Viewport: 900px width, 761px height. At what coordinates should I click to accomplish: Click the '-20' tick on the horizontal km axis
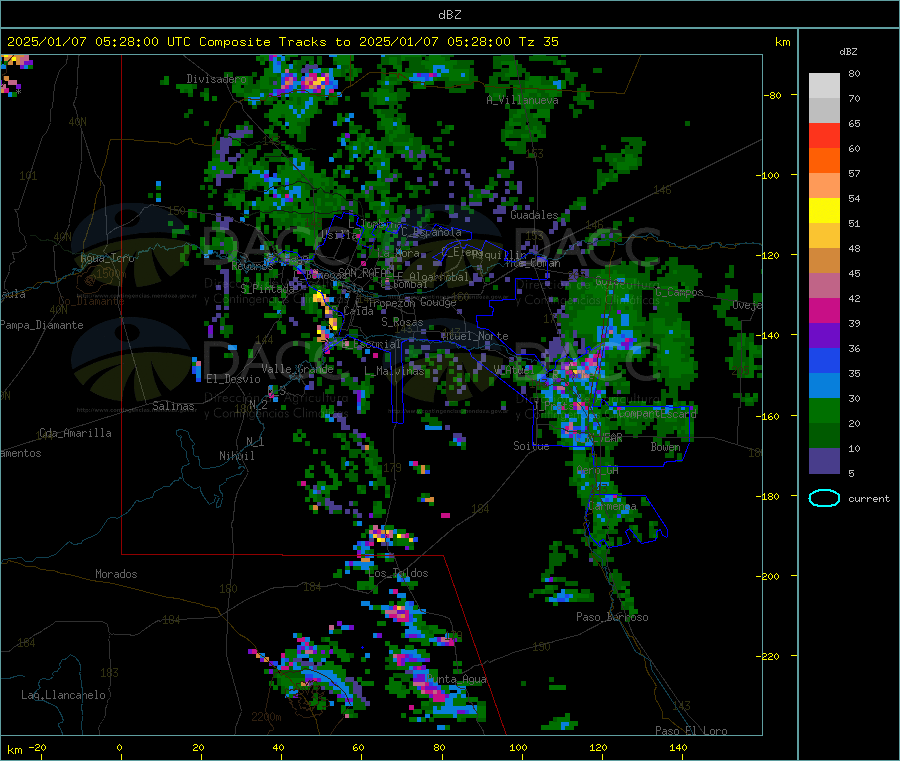(37, 748)
